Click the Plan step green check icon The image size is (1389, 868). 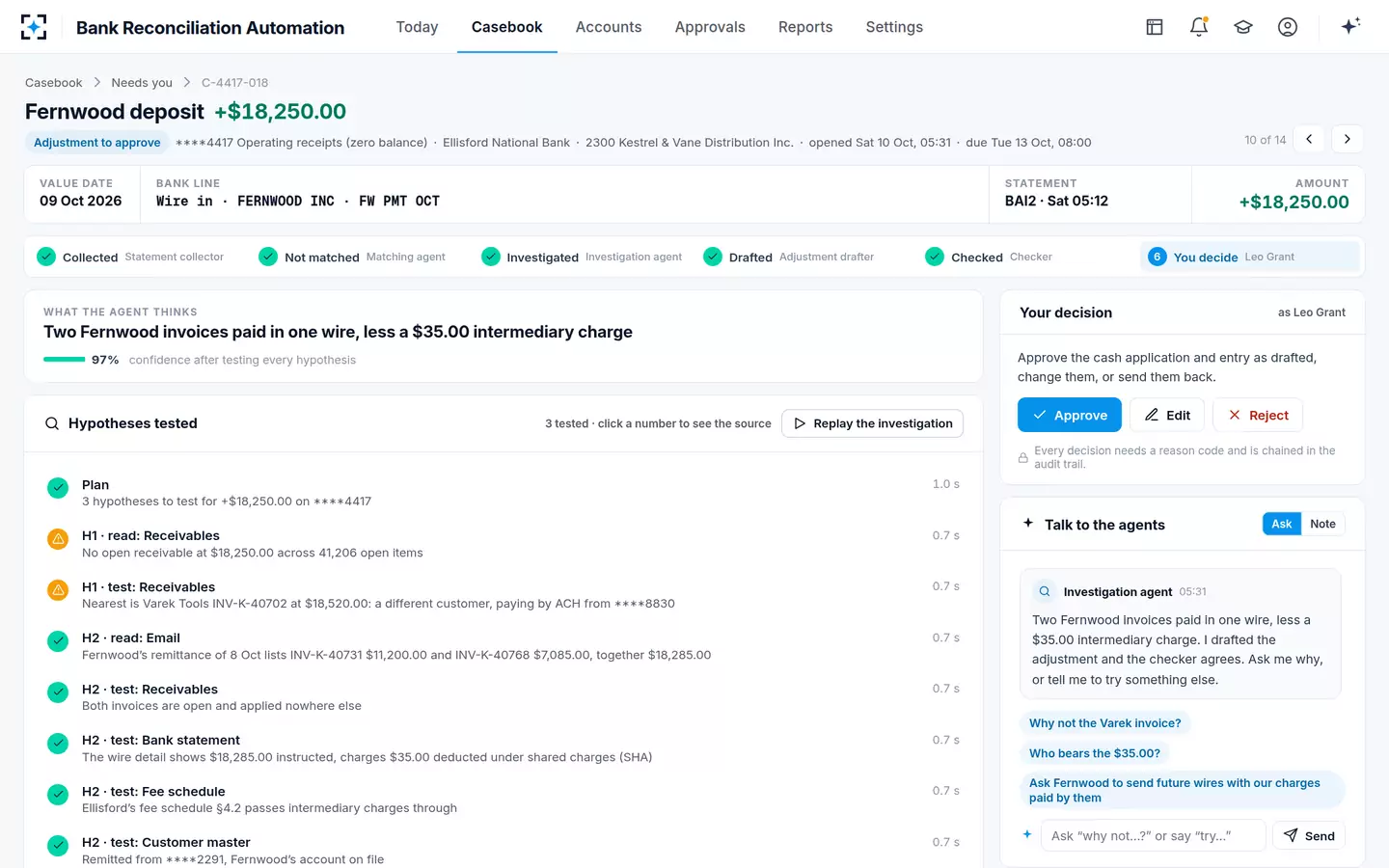point(58,488)
